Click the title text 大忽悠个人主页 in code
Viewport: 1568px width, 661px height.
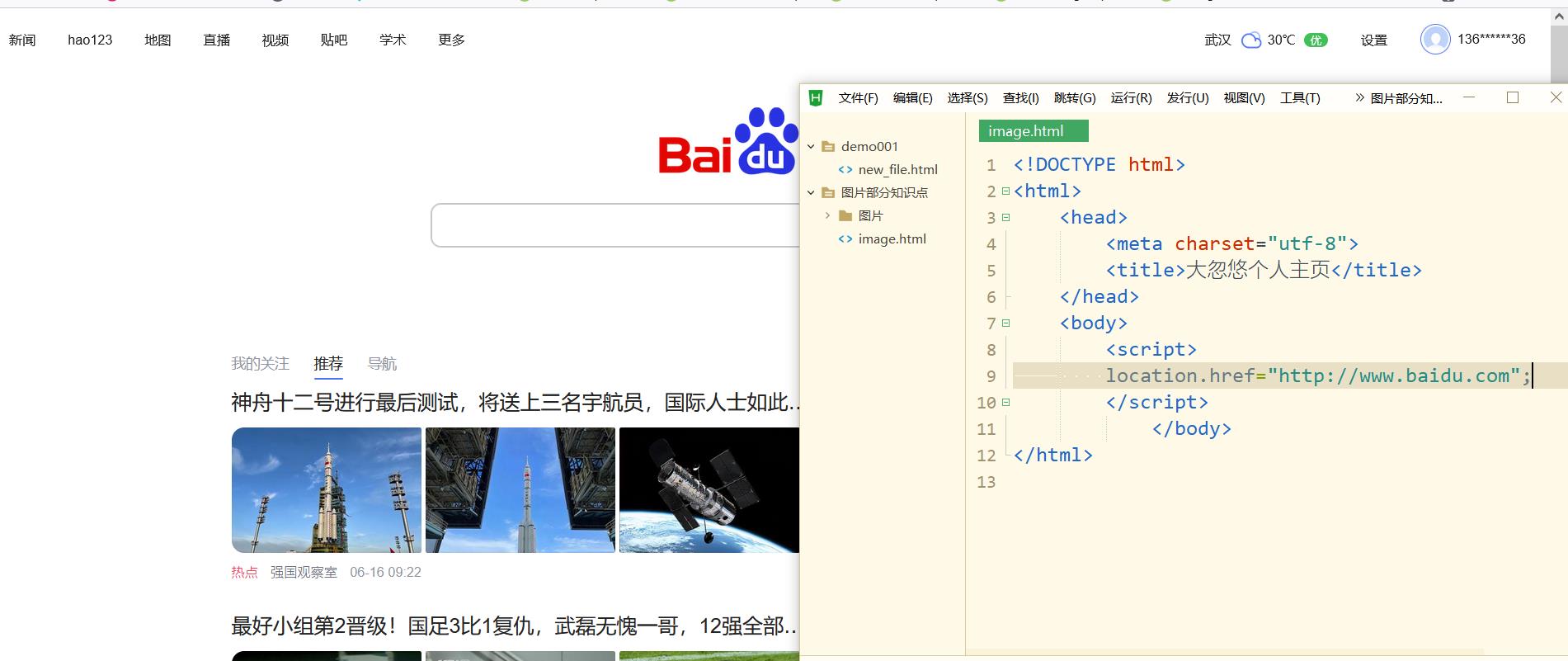[x=1258, y=271]
